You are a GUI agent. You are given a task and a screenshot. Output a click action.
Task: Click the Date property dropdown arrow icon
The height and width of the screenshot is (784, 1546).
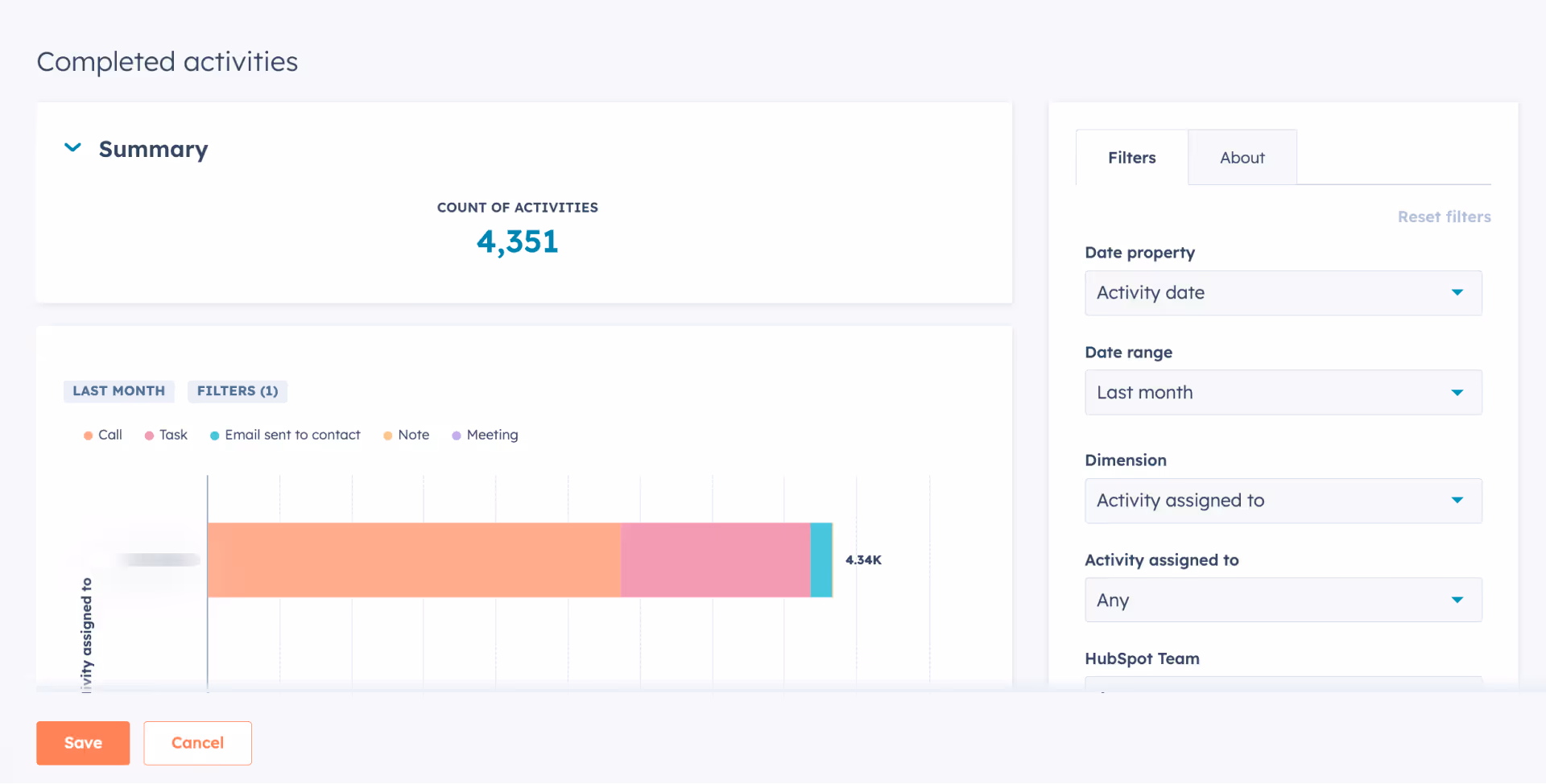pyautogui.click(x=1457, y=293)
